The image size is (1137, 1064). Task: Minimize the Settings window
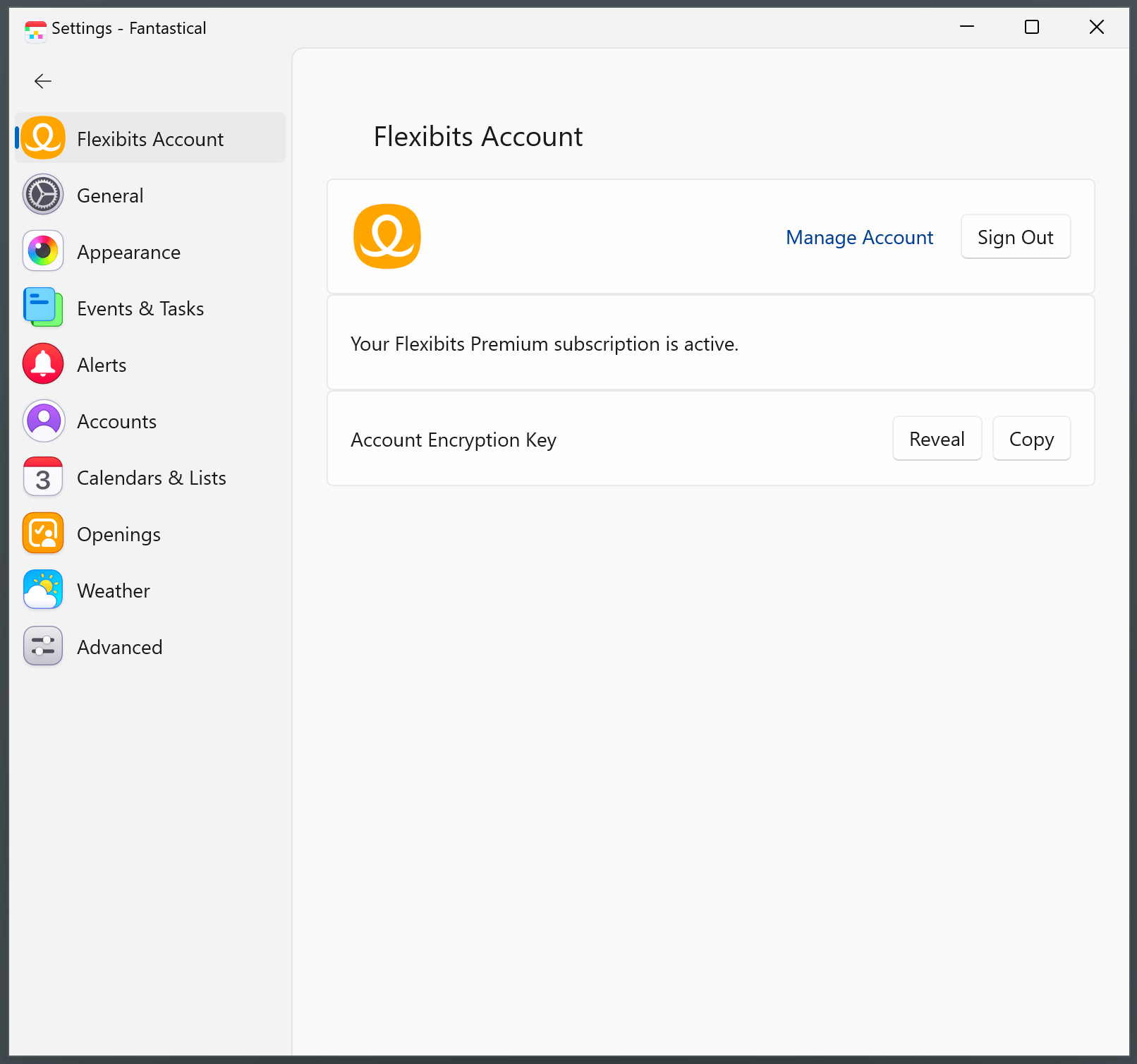[x=967, y=27]
